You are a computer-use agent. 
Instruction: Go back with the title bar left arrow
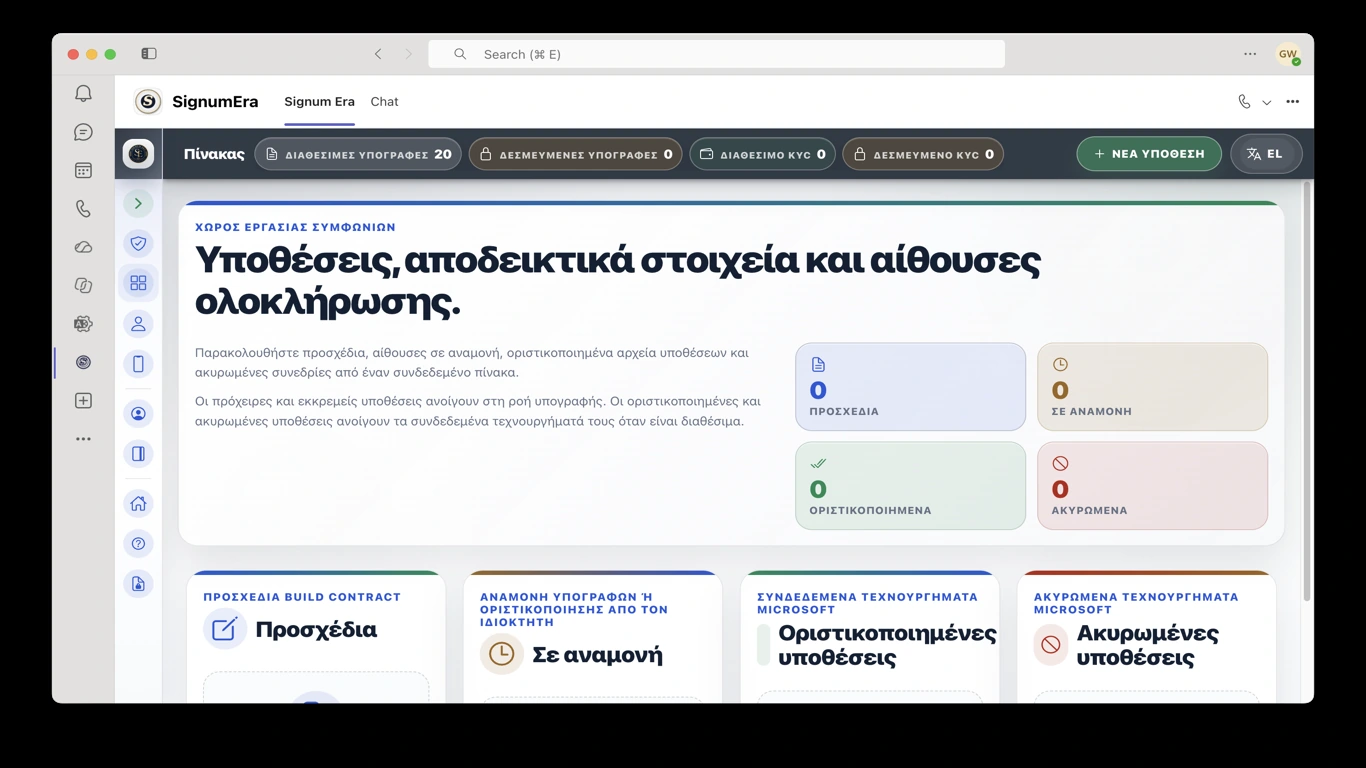coord(378,54)
